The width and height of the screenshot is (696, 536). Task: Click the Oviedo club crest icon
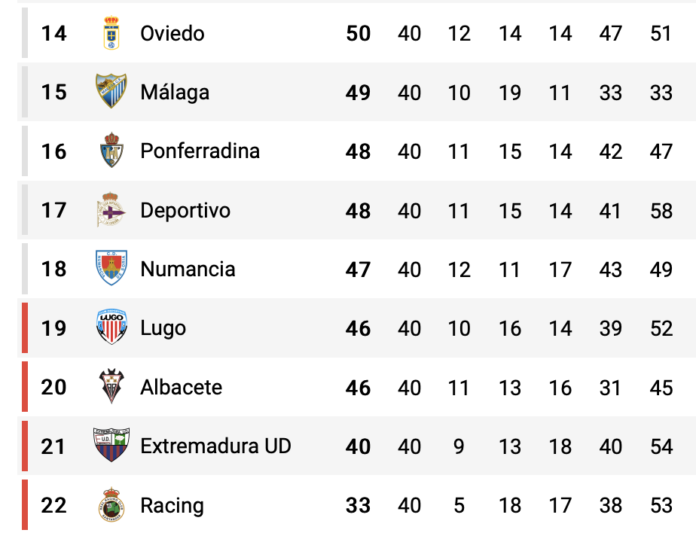click(111, 33)
